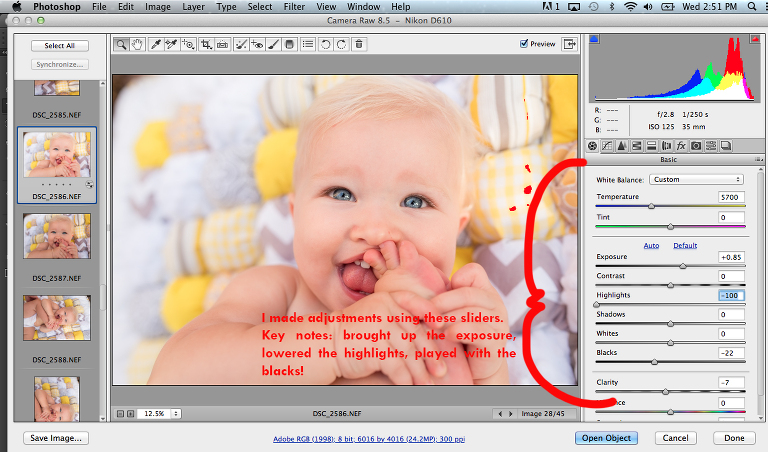Open the Split Toning panel tab
This screenshot has height=452, width=768.
[x=651, y=145]
